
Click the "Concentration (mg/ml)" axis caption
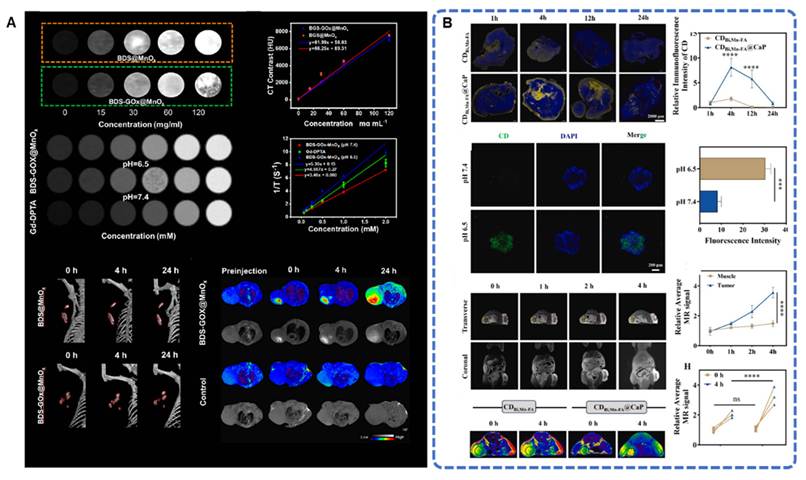tap(140, 124)
